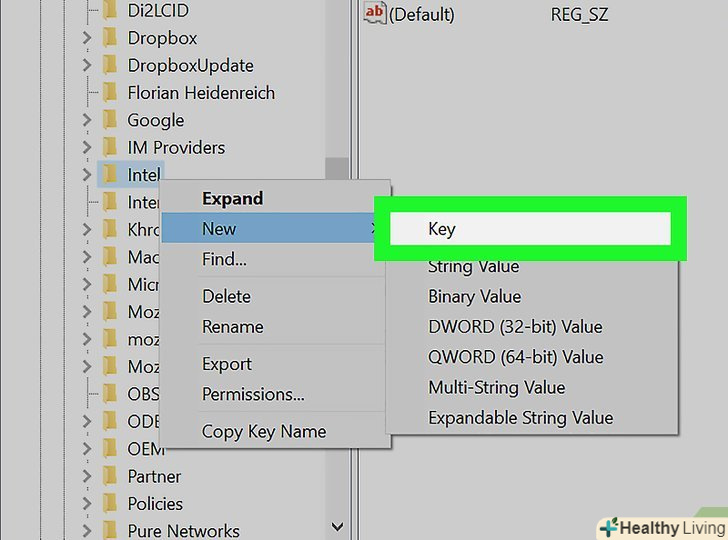Click the tree scrollbar down arrow

[x=338, y=527]
